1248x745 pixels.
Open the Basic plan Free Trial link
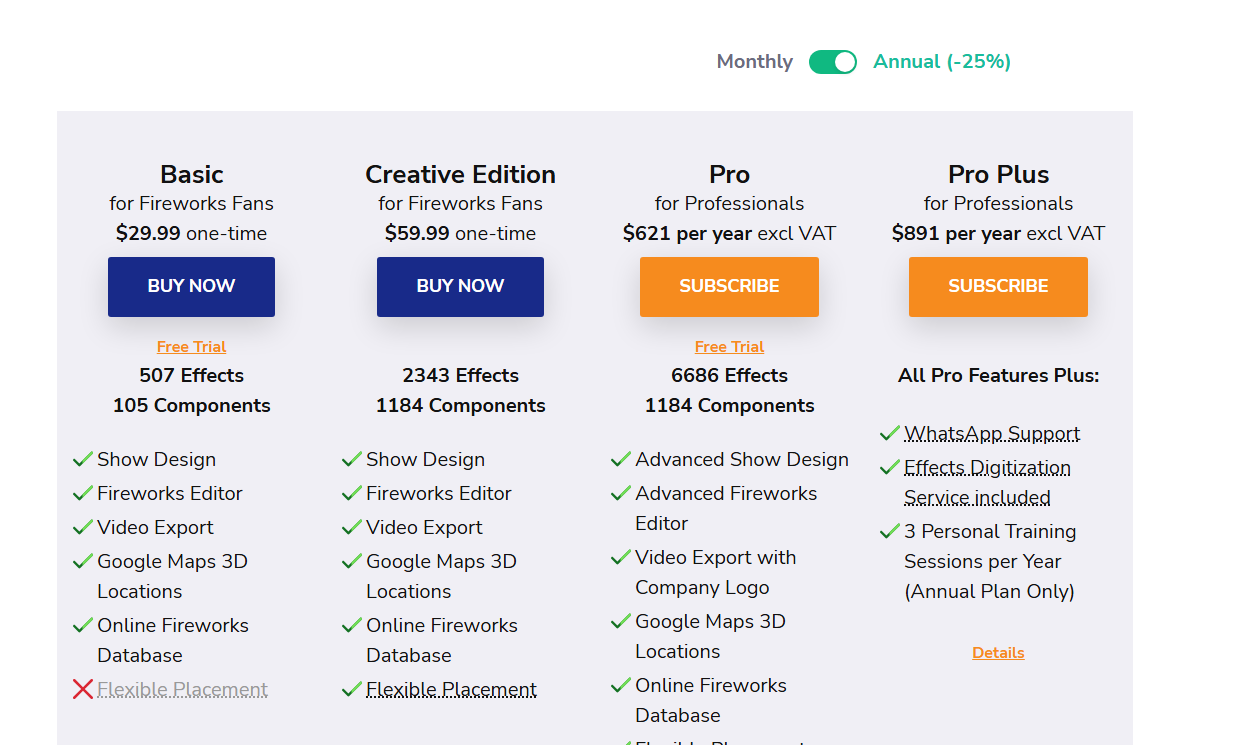pos(191,347)
